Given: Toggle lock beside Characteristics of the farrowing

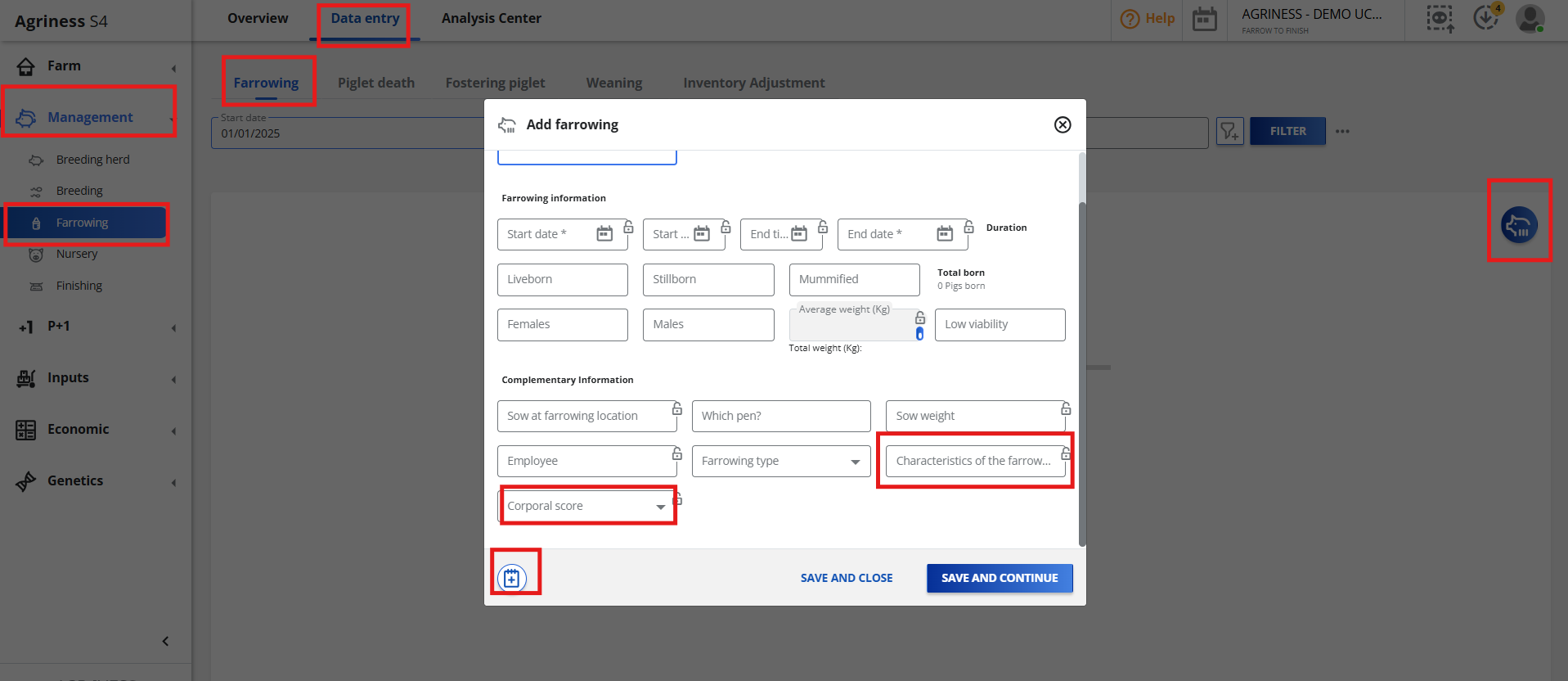Looking at the screenshot, I should (1066, 453).
